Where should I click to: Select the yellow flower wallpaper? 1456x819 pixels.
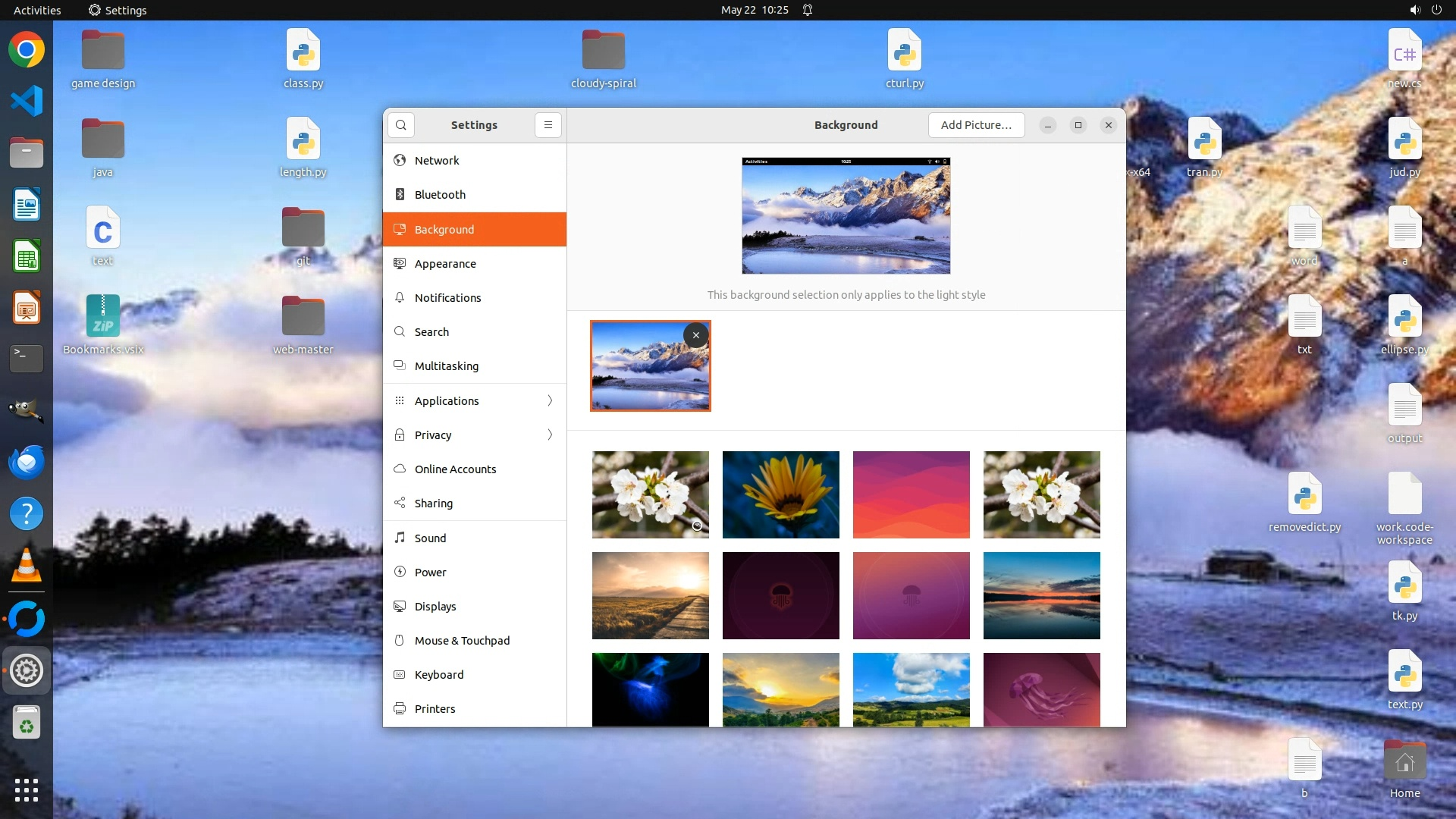coord(780,494)
